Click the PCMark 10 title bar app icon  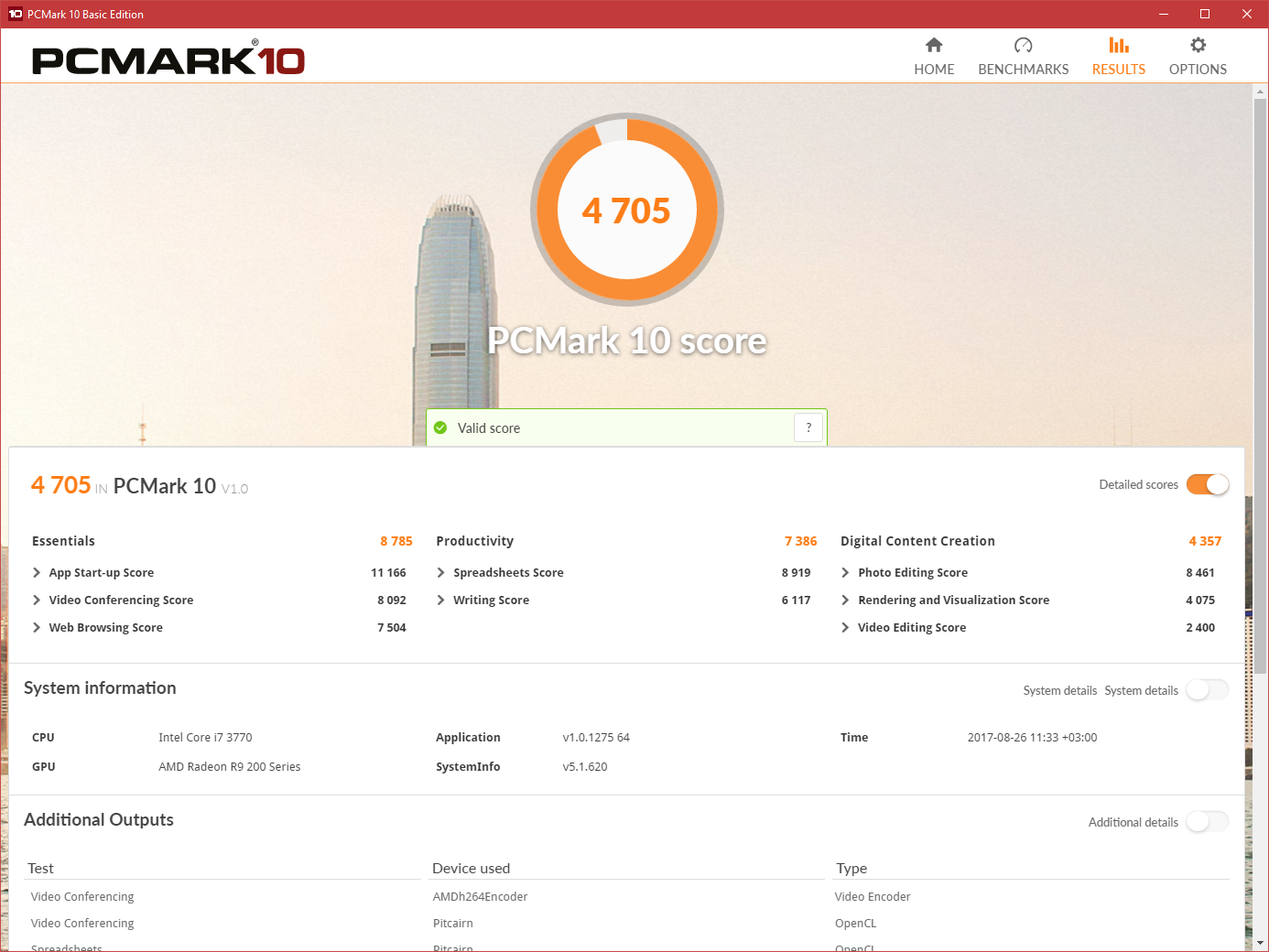click(x=15, y=14)
